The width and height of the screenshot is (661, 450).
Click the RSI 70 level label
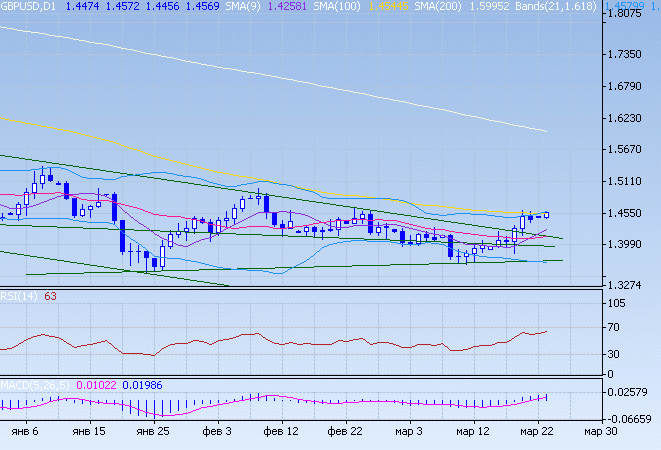[617, 328]
